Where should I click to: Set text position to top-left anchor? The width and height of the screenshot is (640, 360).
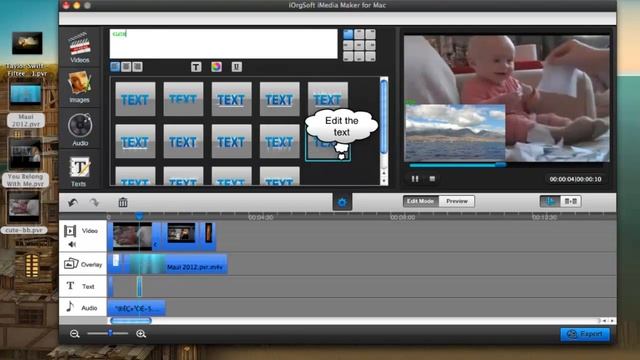pyautogui.click(x=348, y=34)
